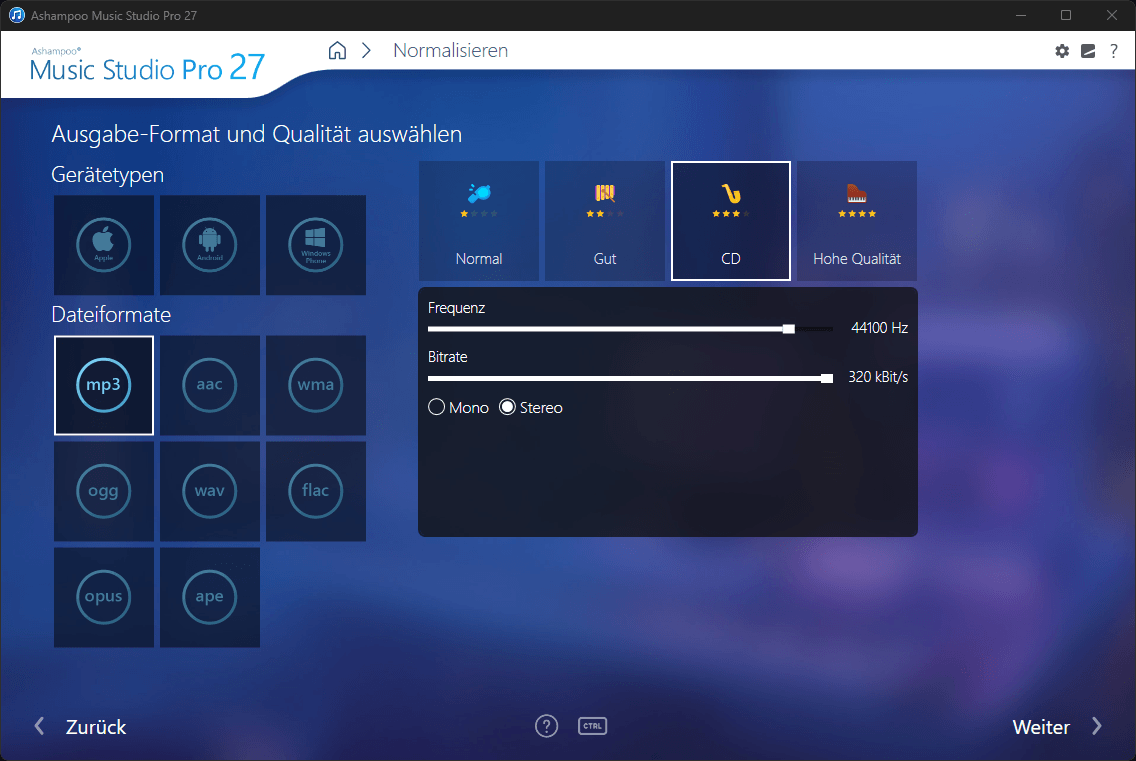Select the Gut quality preset
Image resolution: width=1136 pixels, height=761 pixels.
pyautogui.click(x=605, y=221)
